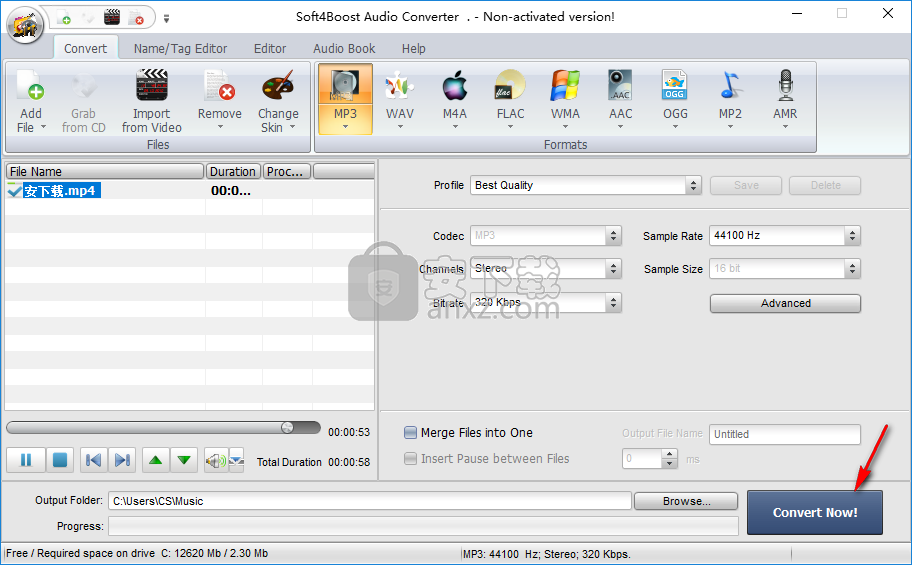Image resolution: width=912 pixels, height=565 pixels.
Task: Click quick access remove file icon
Action: (136, 17)
